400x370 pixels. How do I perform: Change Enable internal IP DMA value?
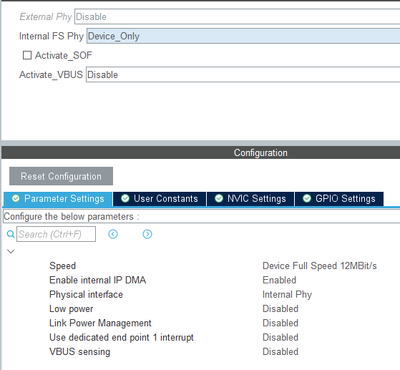[x=279, y=280]
